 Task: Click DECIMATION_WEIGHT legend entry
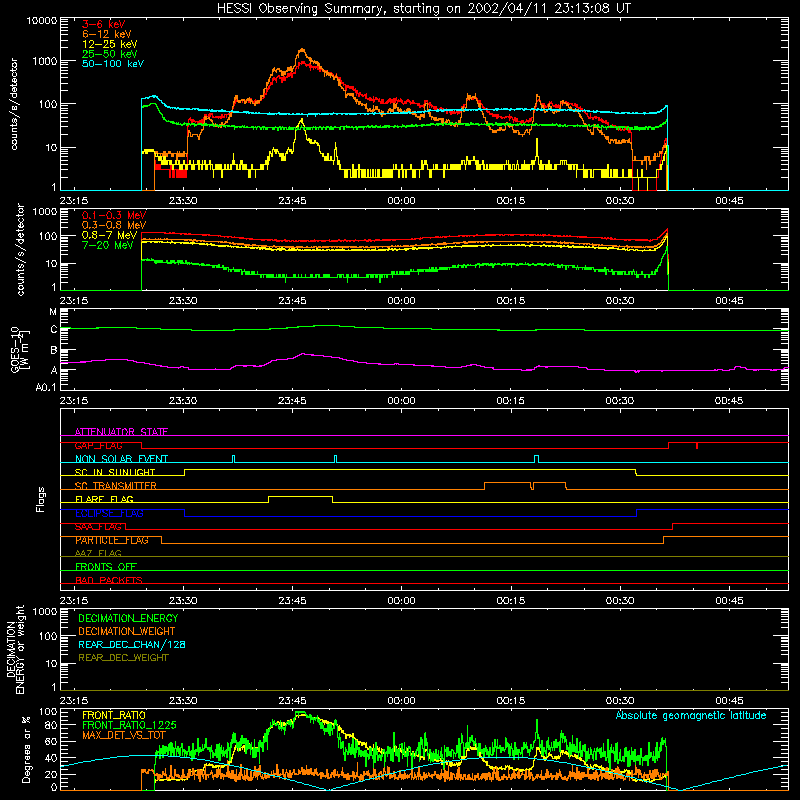(x=127, y=631)
